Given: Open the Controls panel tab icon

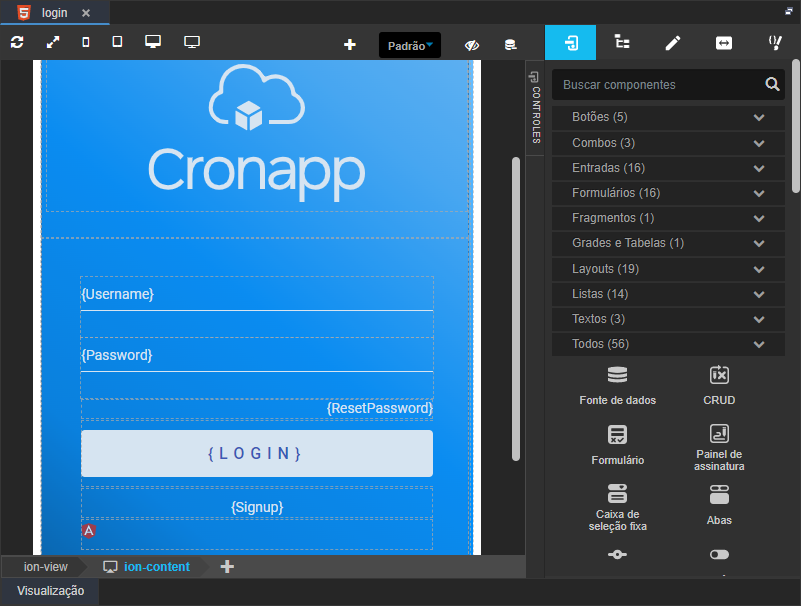Looking at the screenshot, I should [x=571, y=42].
